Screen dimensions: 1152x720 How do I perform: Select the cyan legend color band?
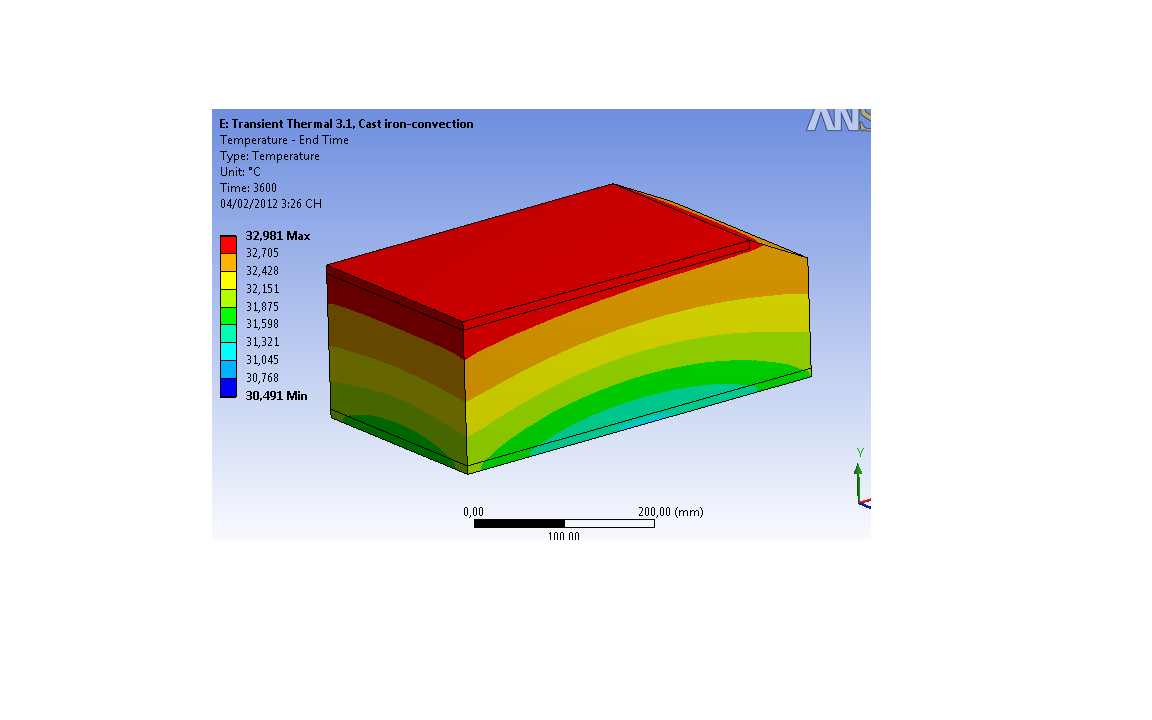[x=228, y=352]
